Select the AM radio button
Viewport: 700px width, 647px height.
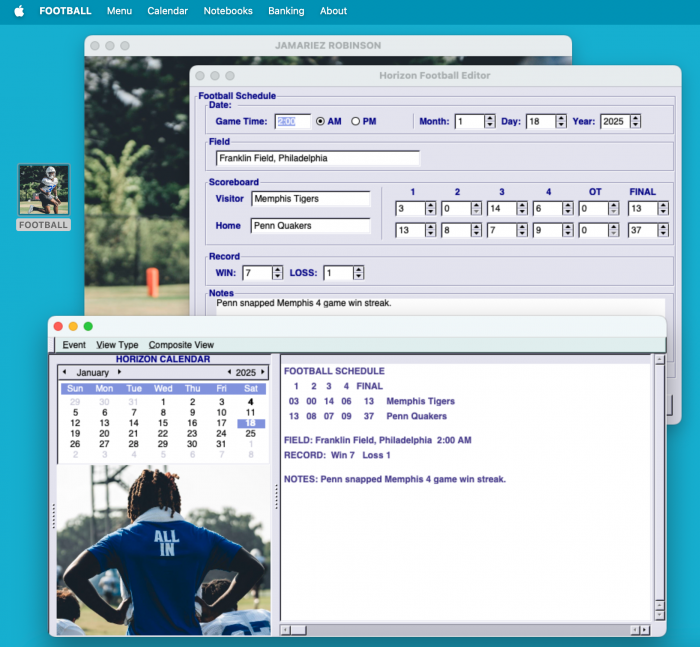[321, 122]
